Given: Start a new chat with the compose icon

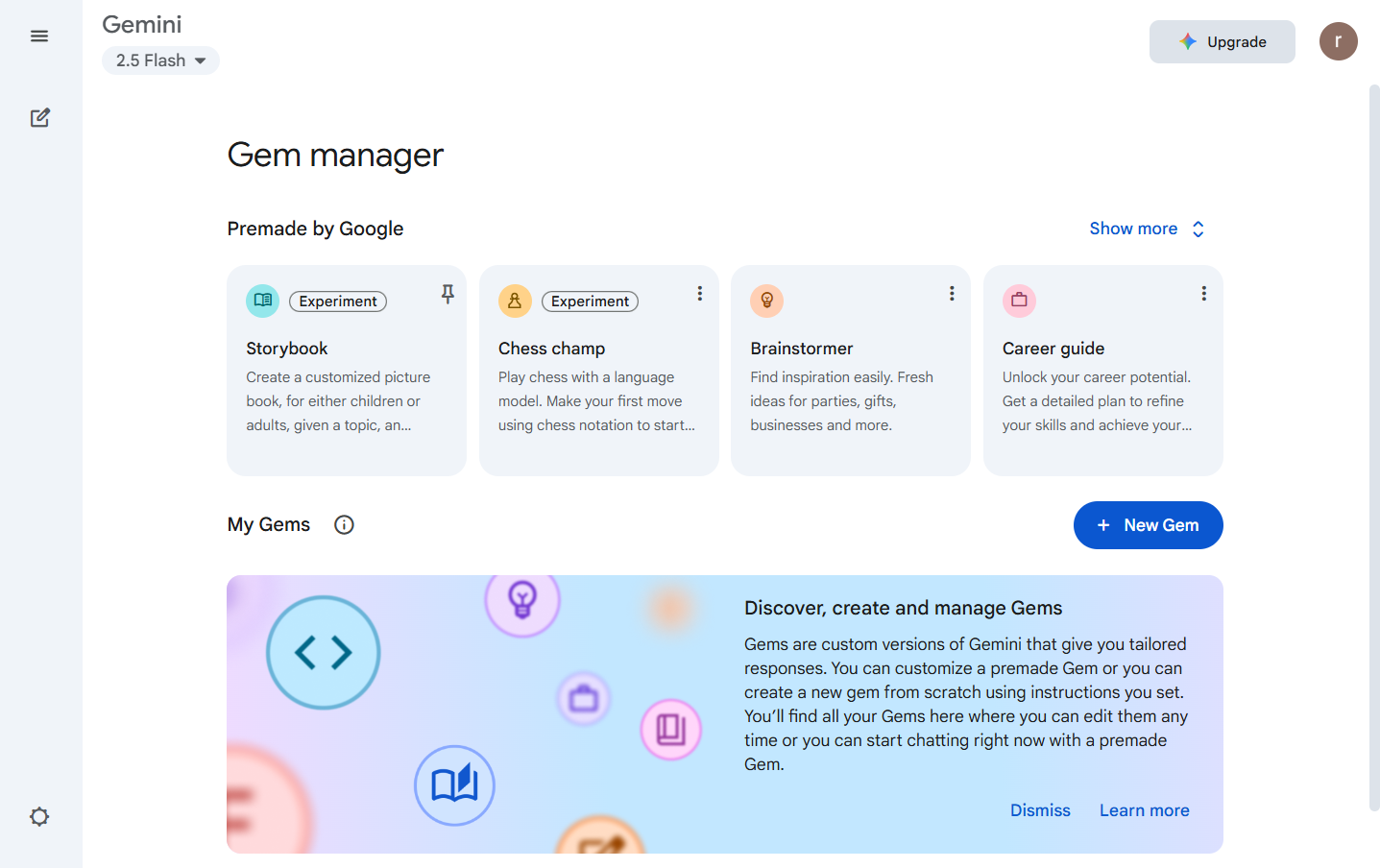Looking at the screenshot, I should [x=39, y=118].
